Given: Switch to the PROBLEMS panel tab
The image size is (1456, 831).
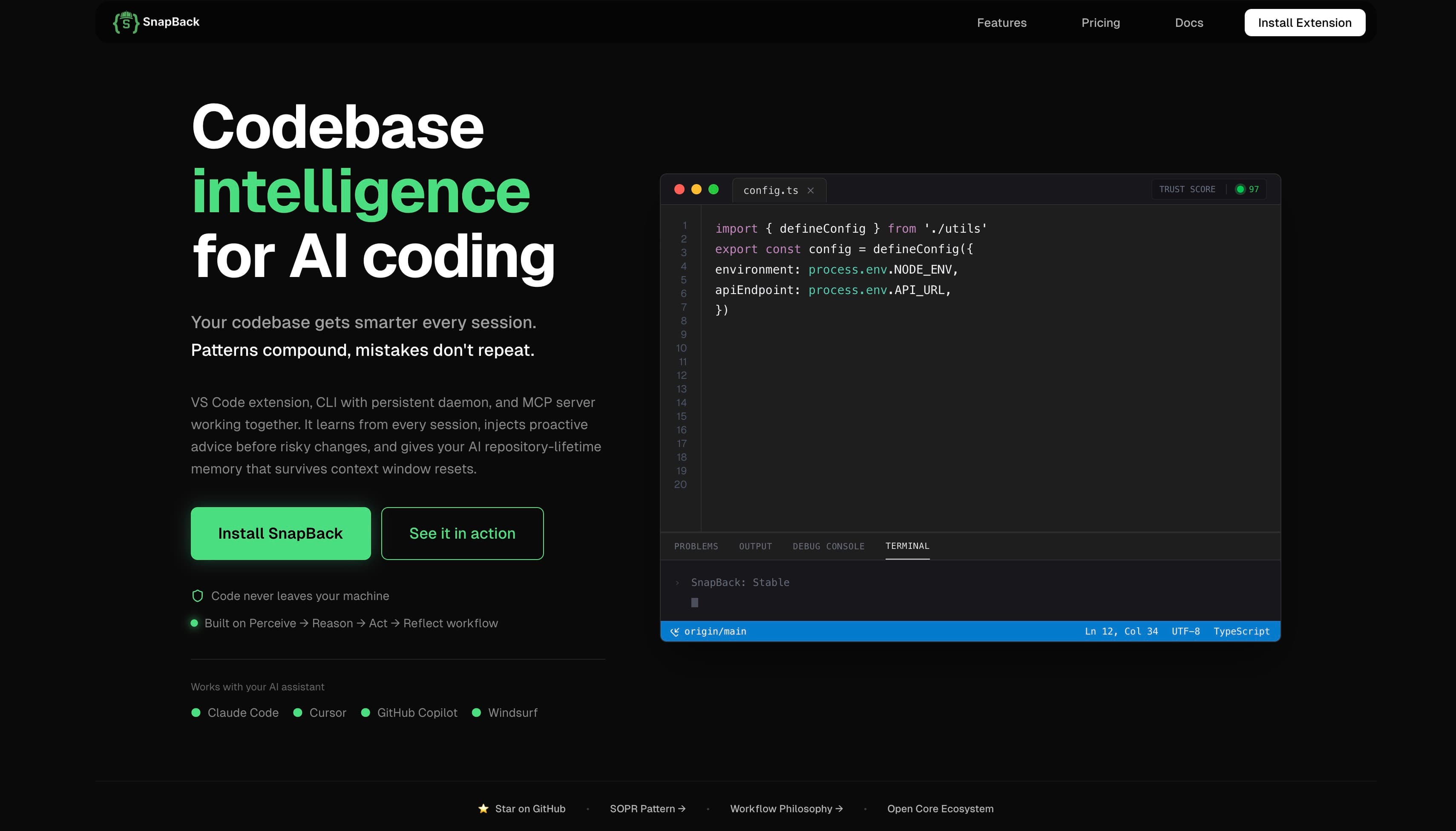Looking at the screenshot, I should coord(696,546).
